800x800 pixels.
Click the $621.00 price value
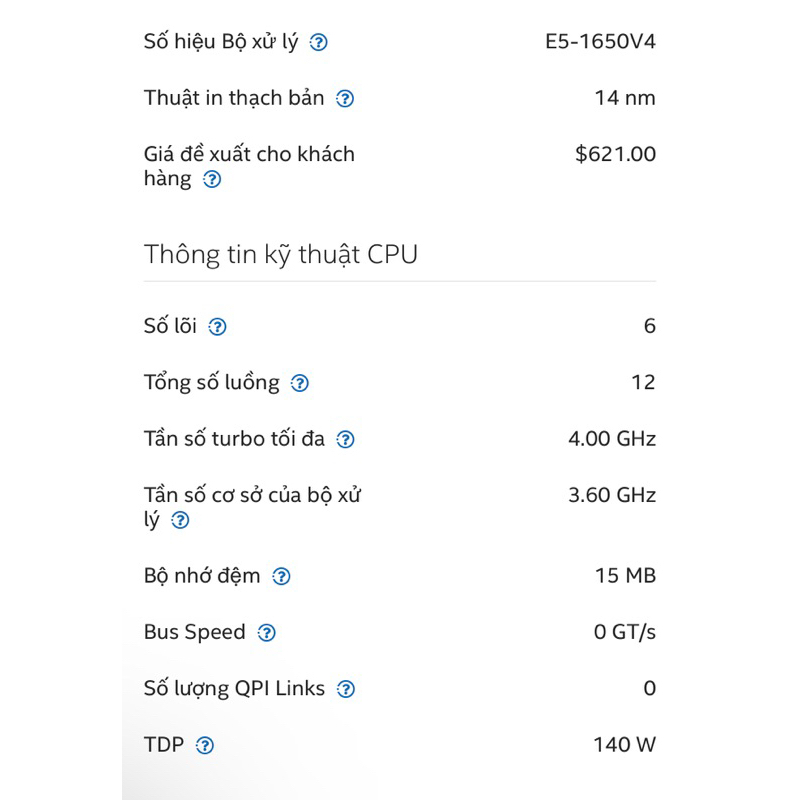tap(615, 154)
